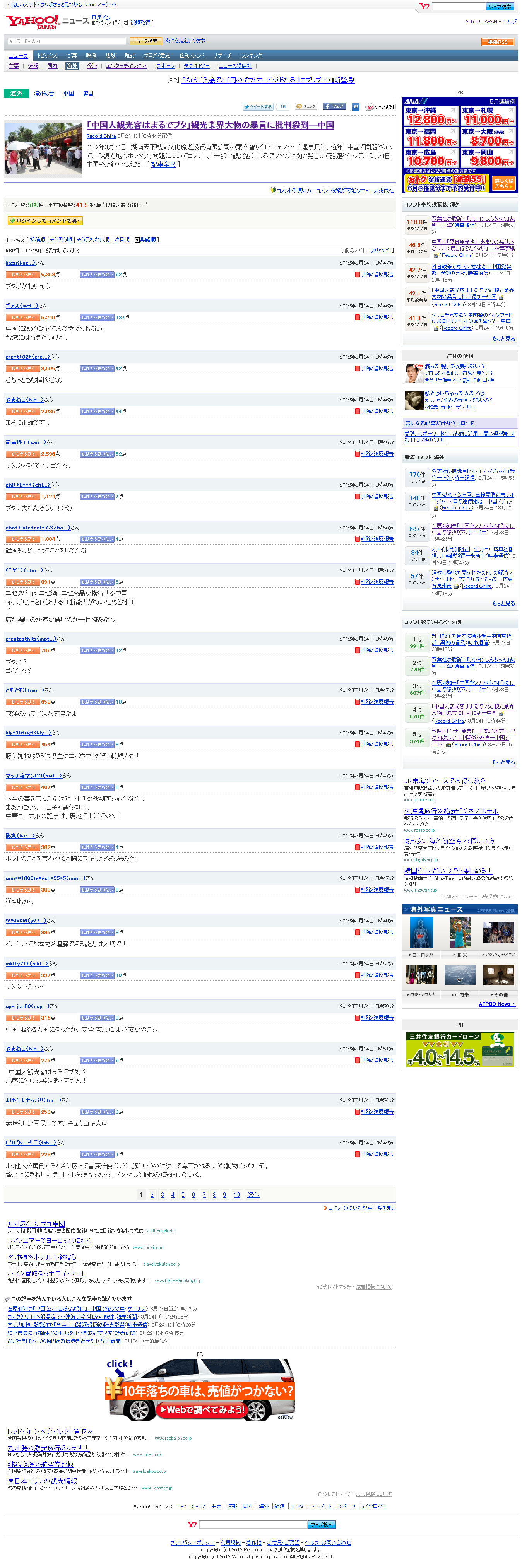
Task: Click orange agree button on gre*t*02* comment
Action: [x=22, y=368]
